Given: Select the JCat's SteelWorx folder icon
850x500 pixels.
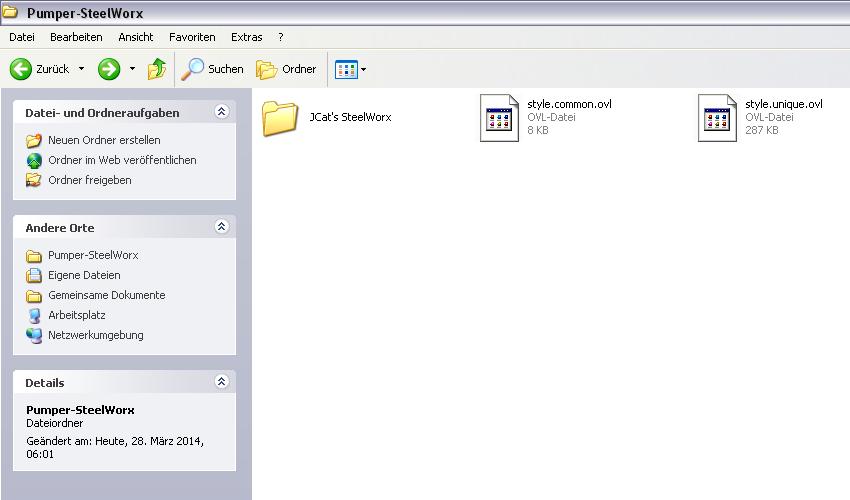Looking at the screenshot, I should [x=280, y=118].
